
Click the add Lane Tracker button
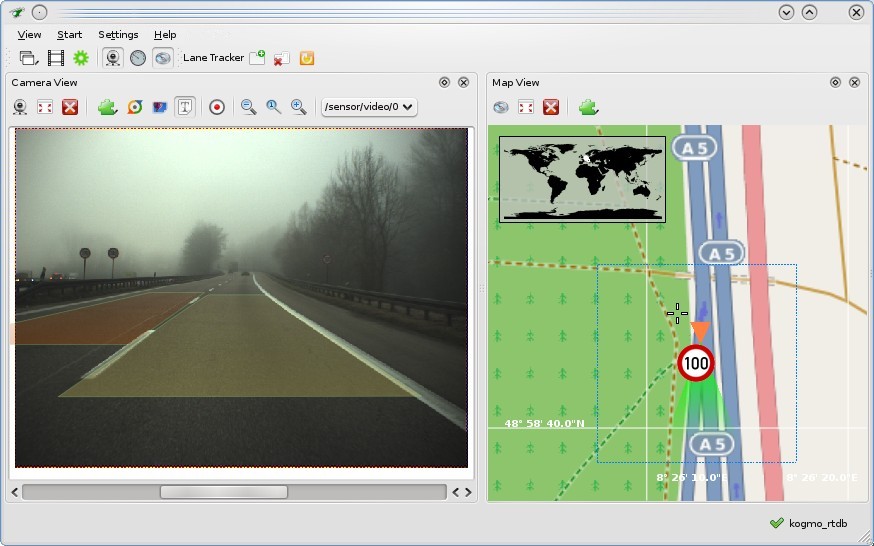click(x=257, y=58)
